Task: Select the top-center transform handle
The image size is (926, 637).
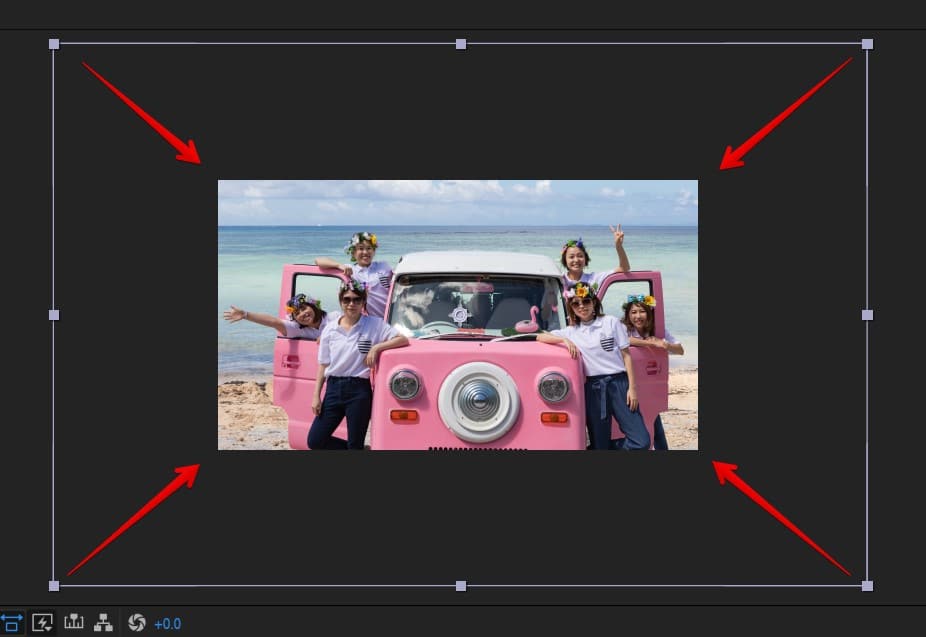Action: click(461, 44)
